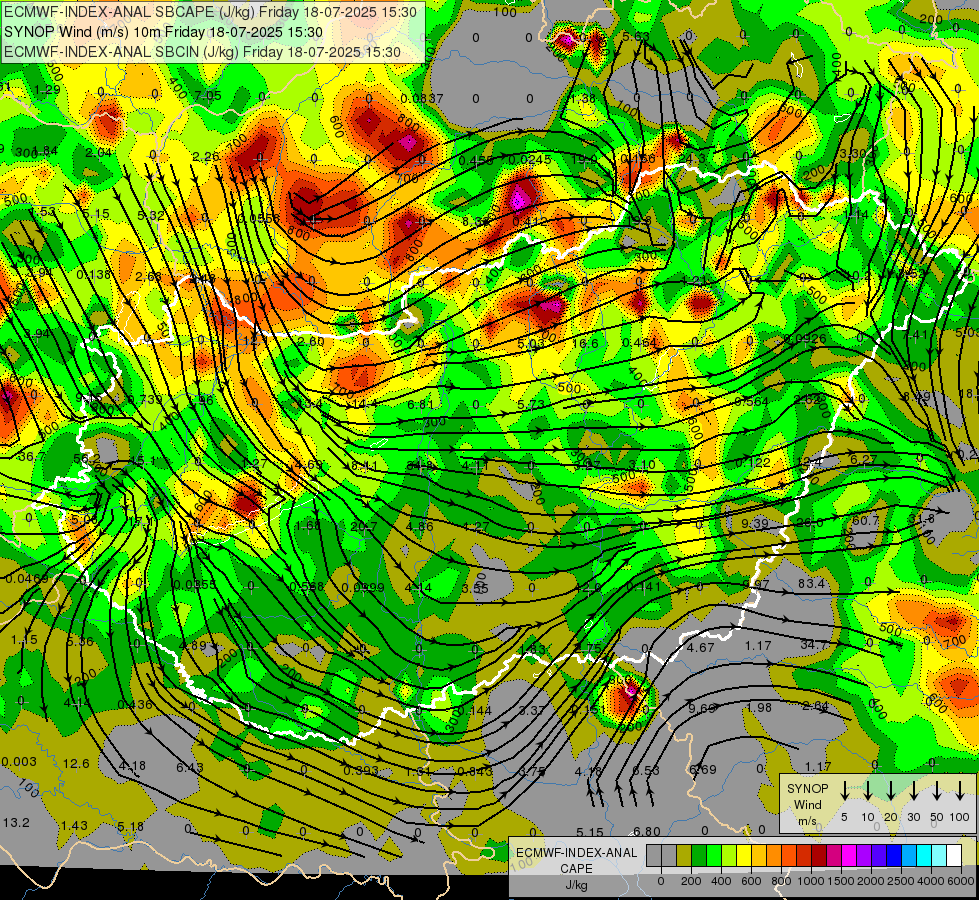Click the '56.2' value on the map
The width and height of the screenshot is (979, 900).
[86, 459]
